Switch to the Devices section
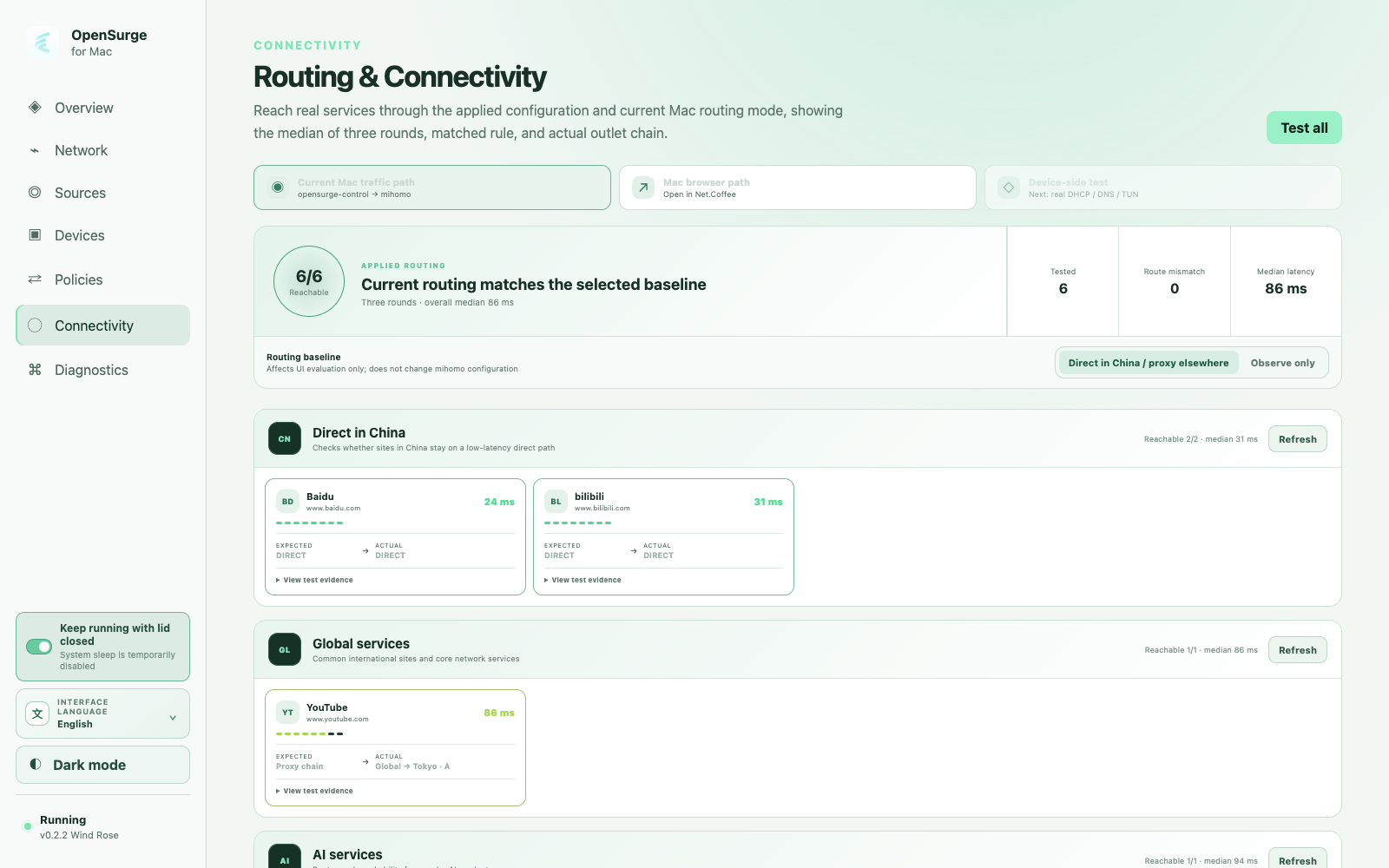The width and height of the screenshot is (1389, 868). click(x=102, y=235)
